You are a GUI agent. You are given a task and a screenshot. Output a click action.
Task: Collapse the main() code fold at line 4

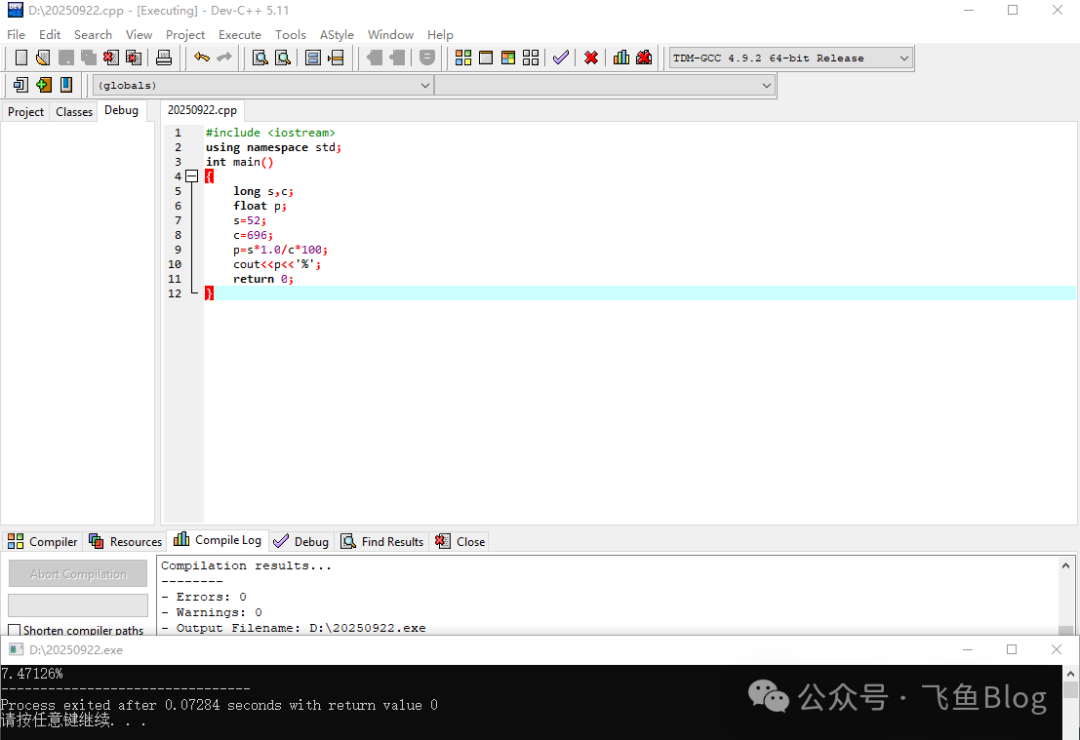[x=191, y=176]
